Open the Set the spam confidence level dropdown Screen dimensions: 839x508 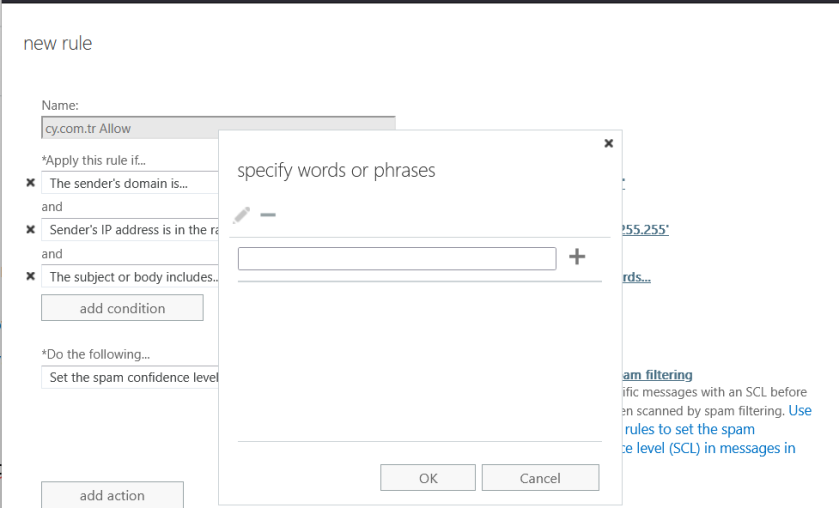click(130, 377)
